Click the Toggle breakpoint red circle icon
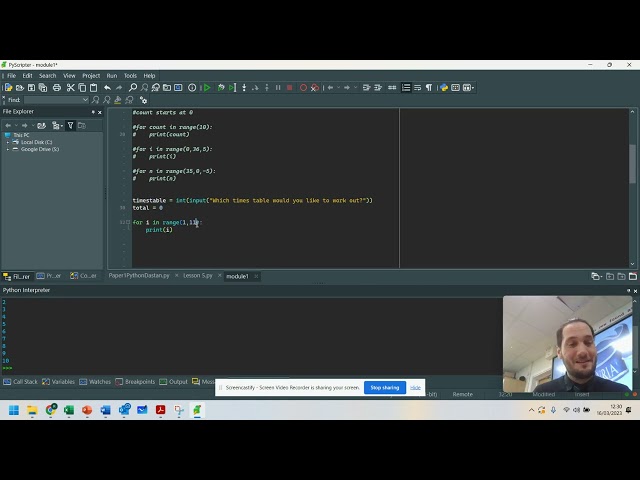Screen dimensions: 640x480 tap(303, 87)
